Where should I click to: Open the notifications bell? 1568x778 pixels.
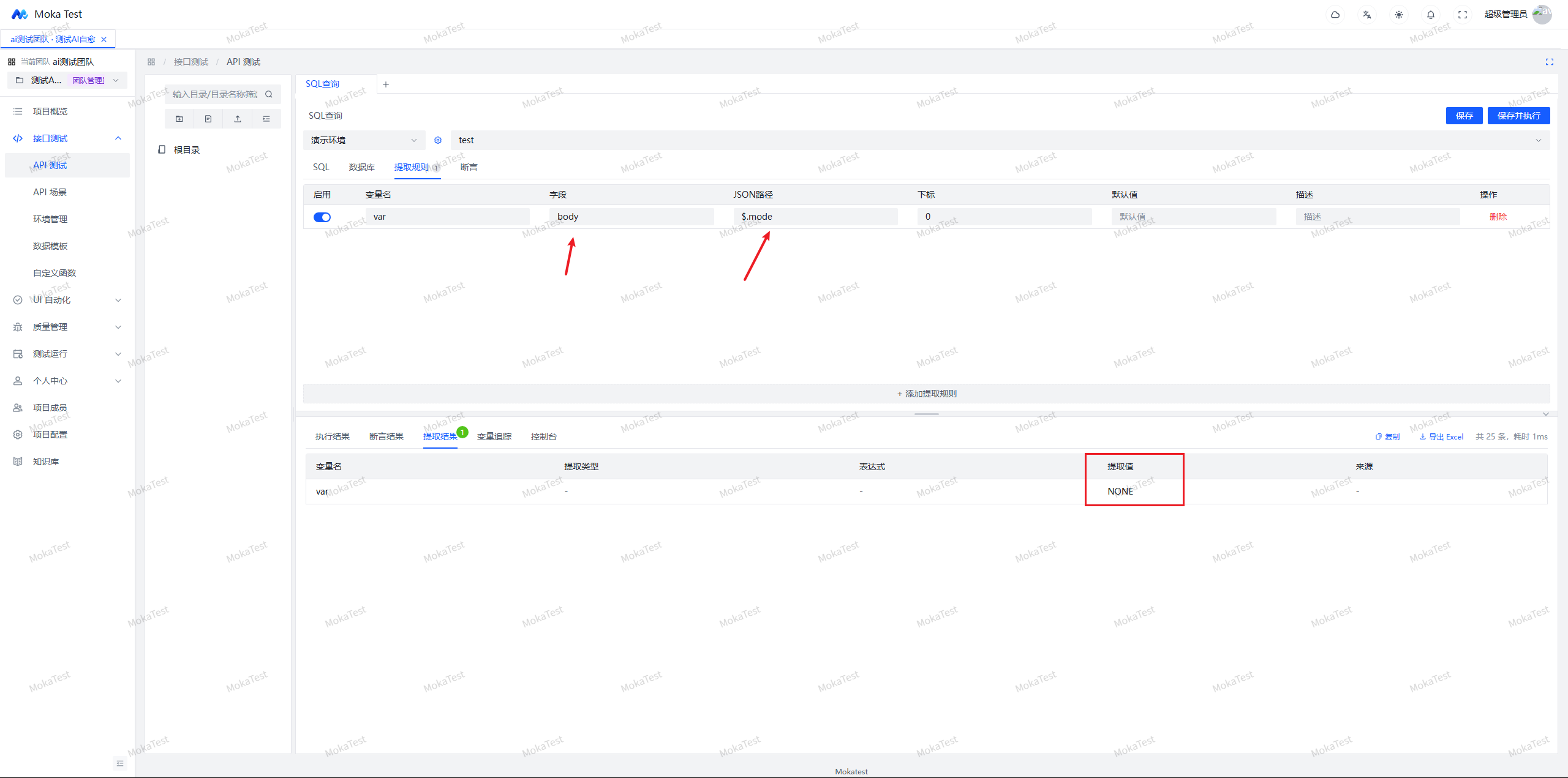(x=1431, y=15)
